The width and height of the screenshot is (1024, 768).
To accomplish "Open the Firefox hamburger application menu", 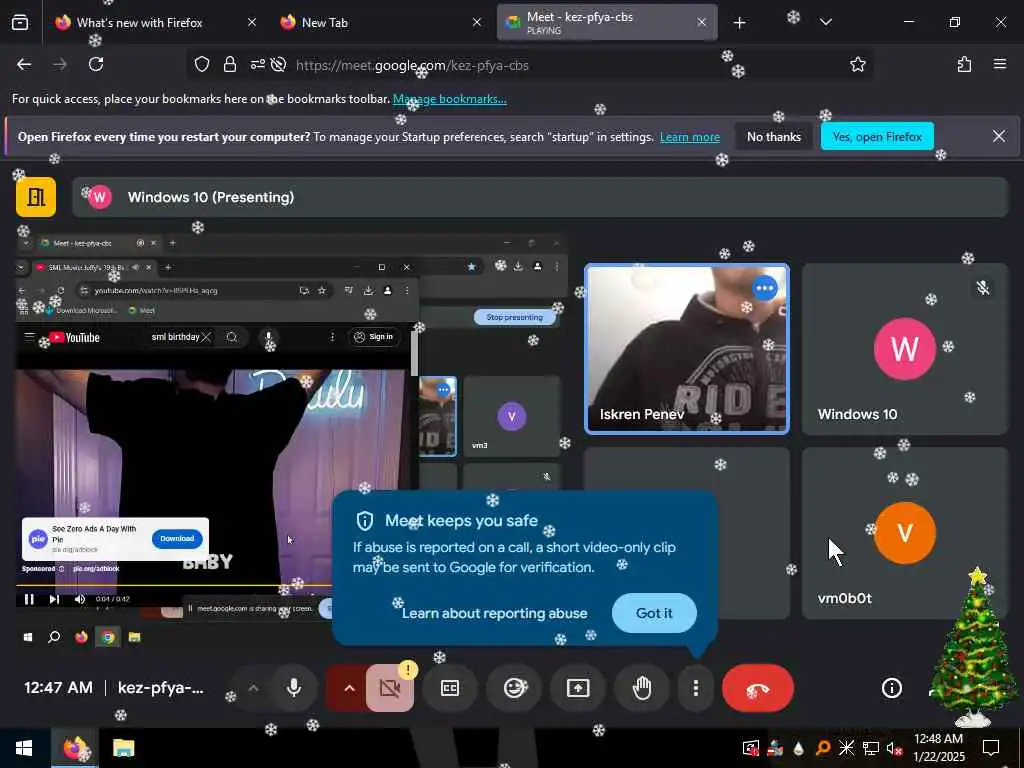I will coord(1000,64).
